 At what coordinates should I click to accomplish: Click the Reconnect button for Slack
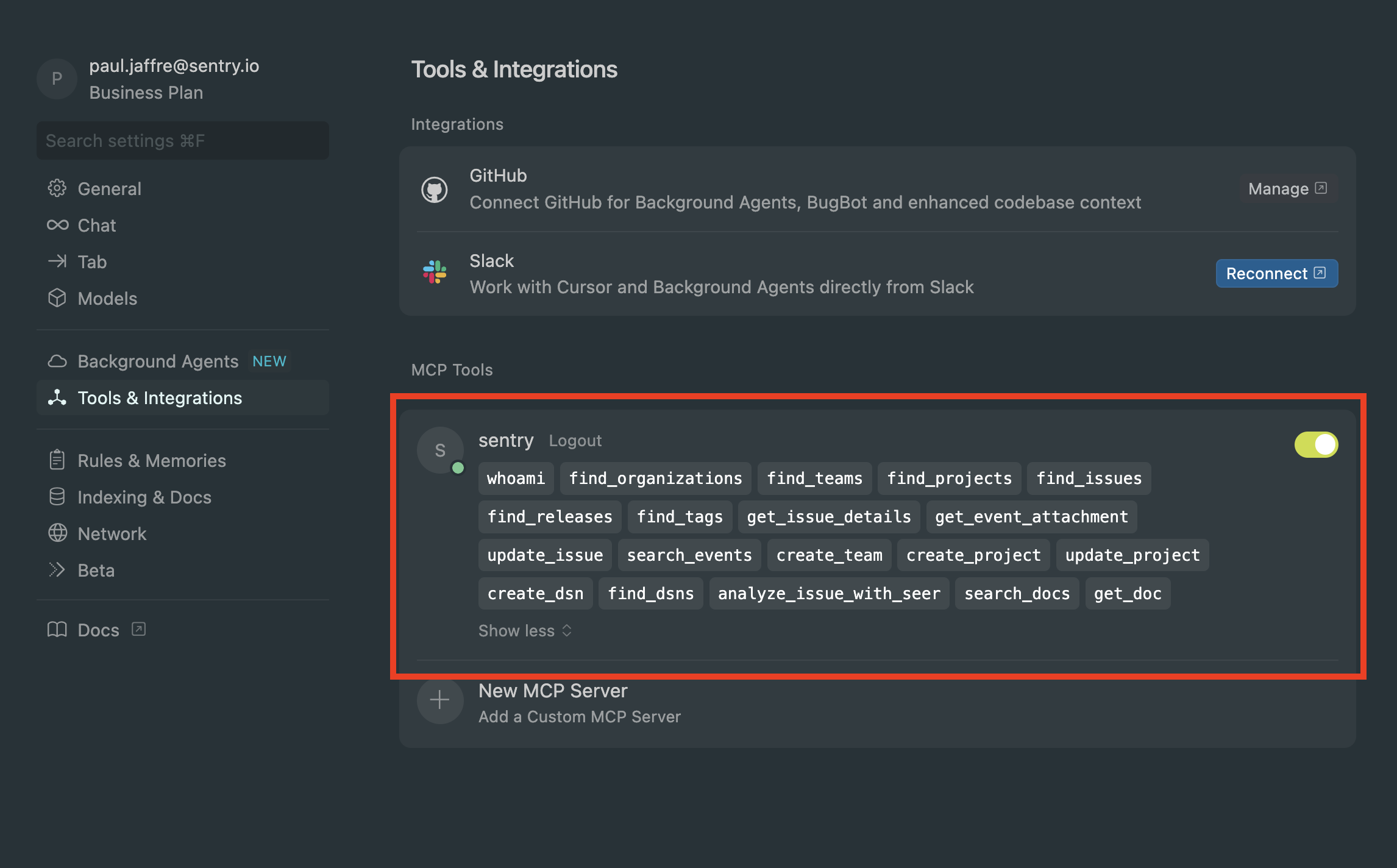pyautogui.click(x=1277, y=273)
